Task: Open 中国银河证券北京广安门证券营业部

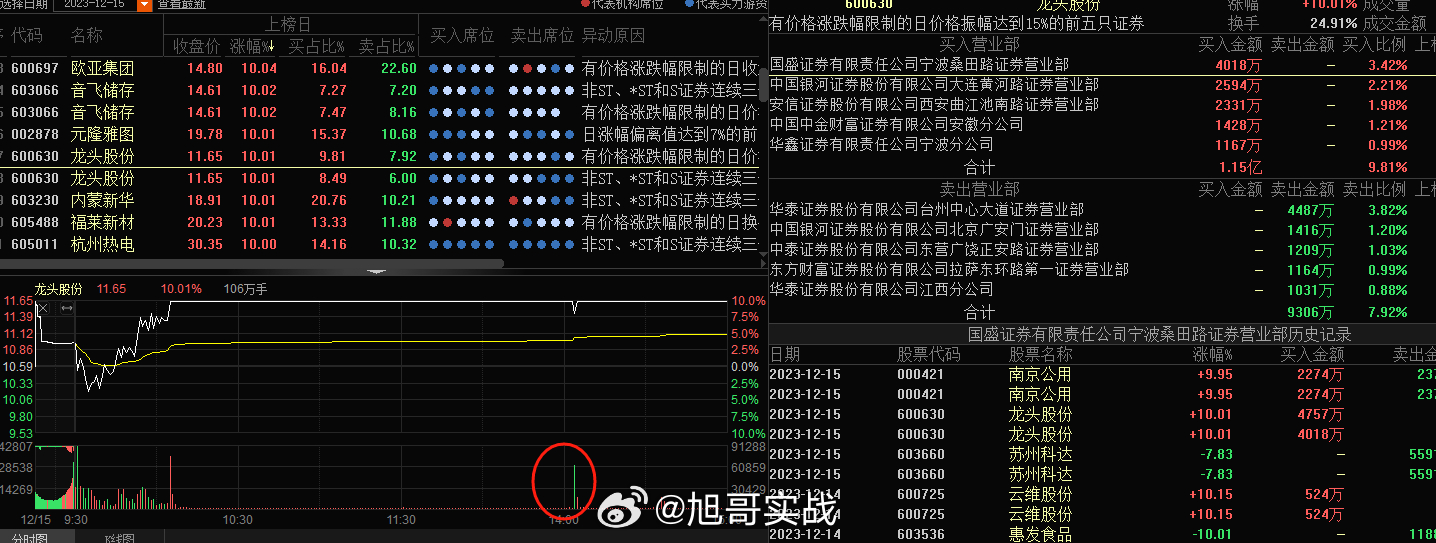Action: pos(934,230)
